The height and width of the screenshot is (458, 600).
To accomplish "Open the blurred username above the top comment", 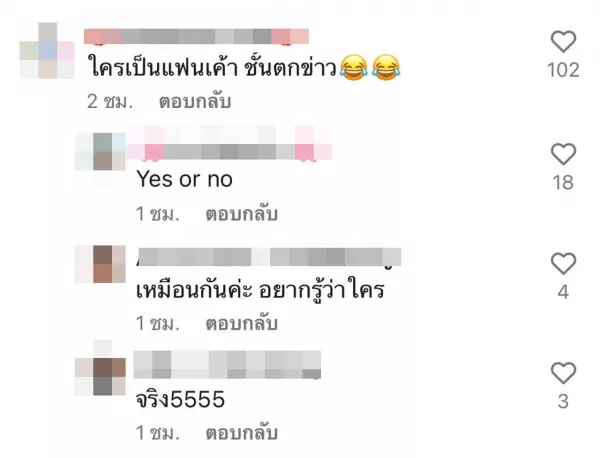I will tap(196, 36).
